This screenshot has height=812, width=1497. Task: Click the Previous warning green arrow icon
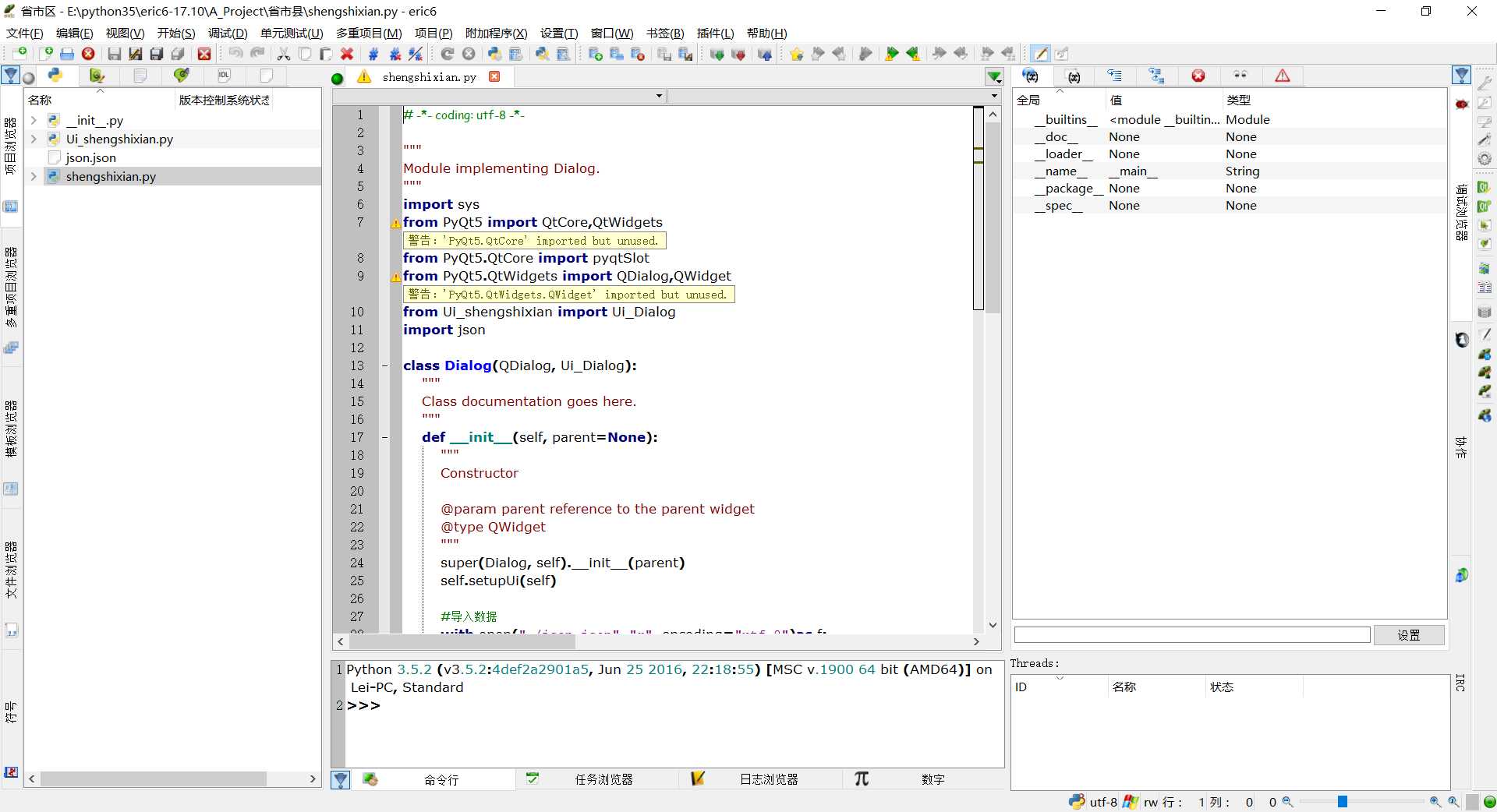tap(912, 53)
